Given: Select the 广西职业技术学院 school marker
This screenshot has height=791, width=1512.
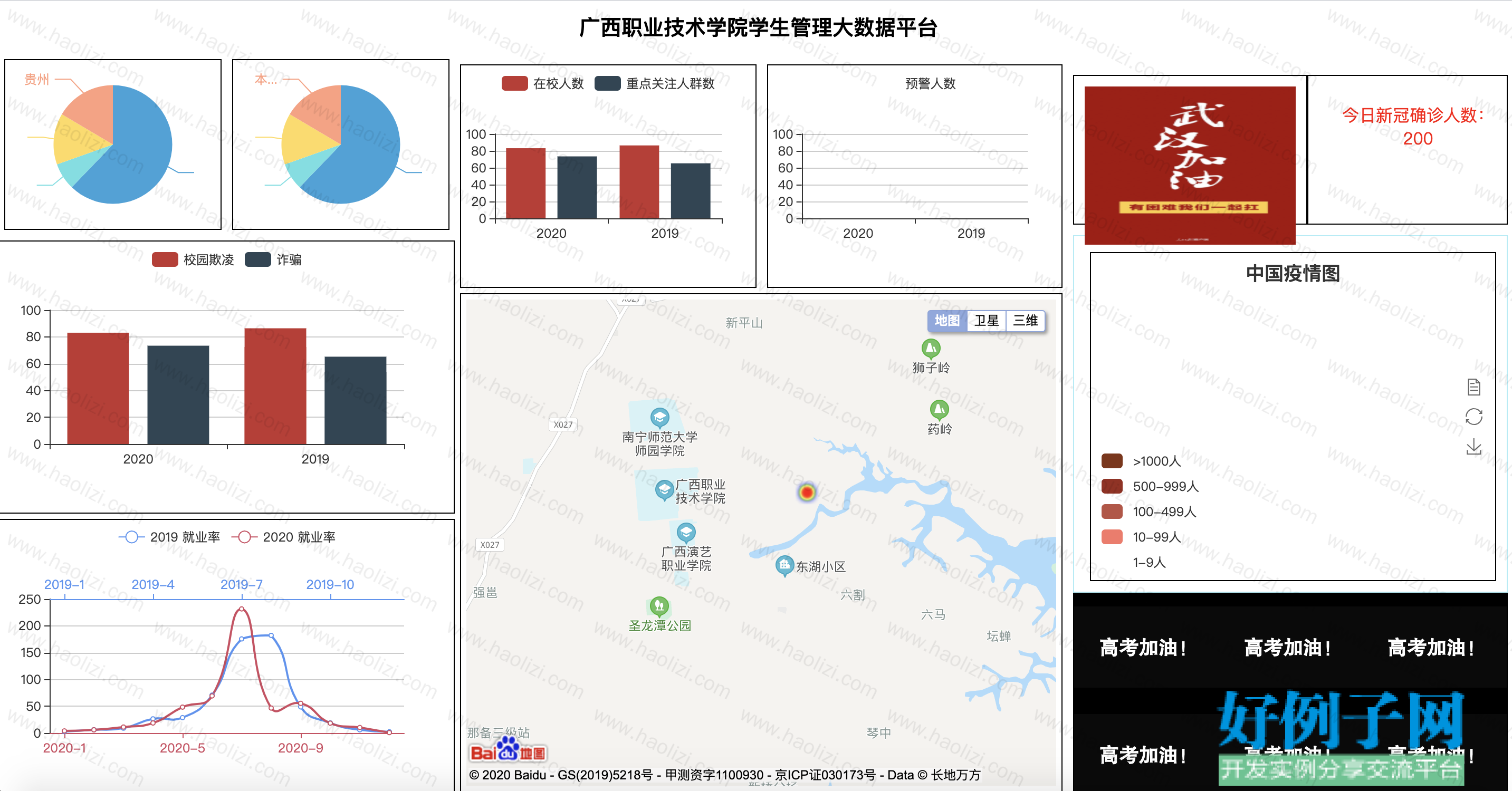Looking at the screenshot, I should tap(664, 490).
